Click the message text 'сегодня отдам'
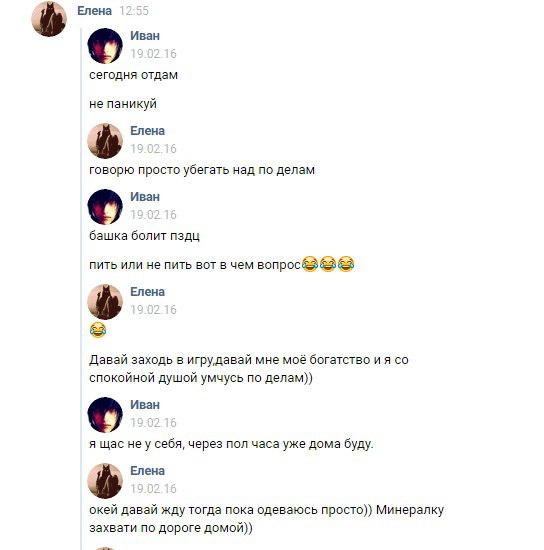Viewport: 544px width, 550px height. tap(133, 75)
